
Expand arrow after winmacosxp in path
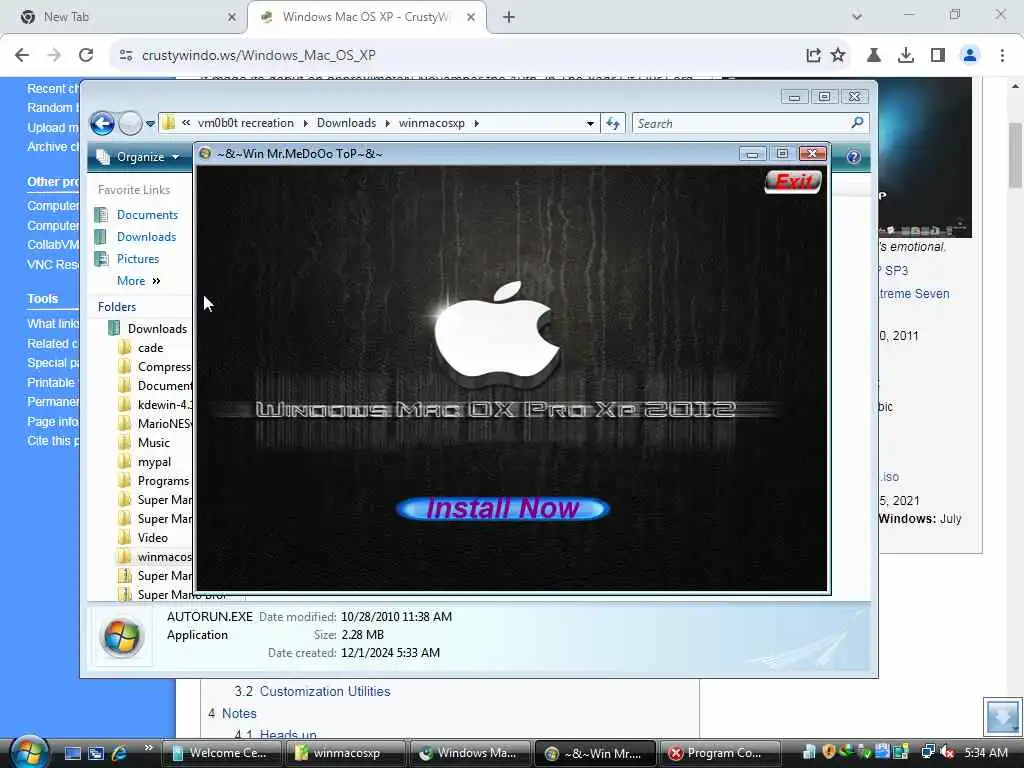477,123
